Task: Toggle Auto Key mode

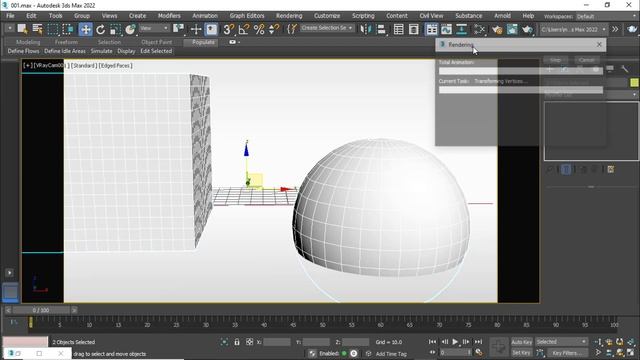Action: click(x=522, y=342)
